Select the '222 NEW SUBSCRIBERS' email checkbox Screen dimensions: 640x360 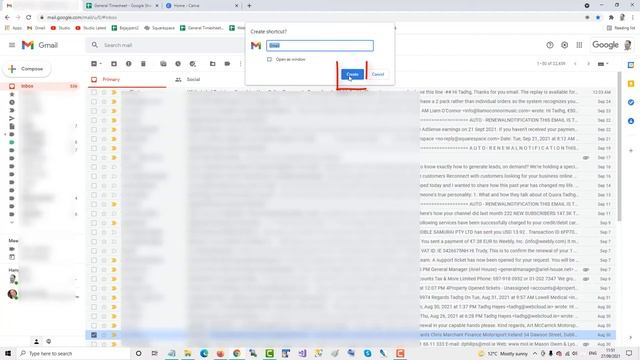click(x=94, y=213)
